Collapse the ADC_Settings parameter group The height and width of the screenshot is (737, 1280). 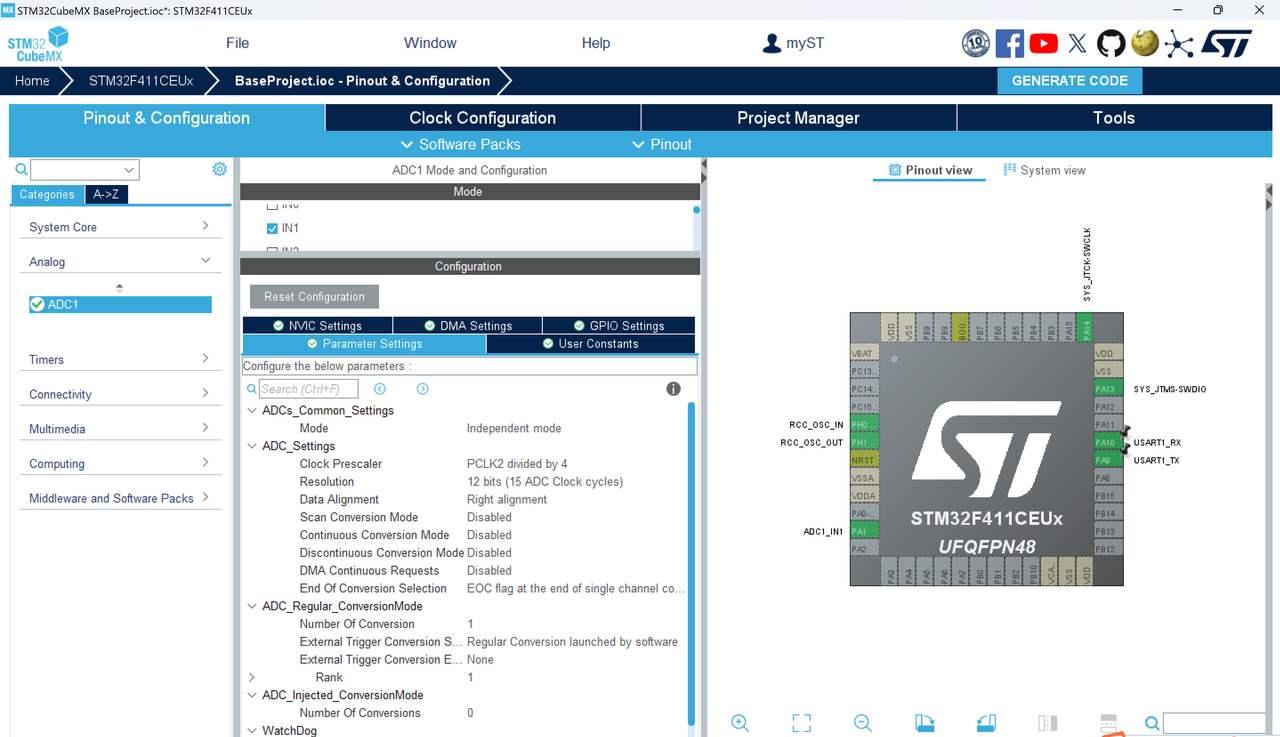(x=252, y=446)
